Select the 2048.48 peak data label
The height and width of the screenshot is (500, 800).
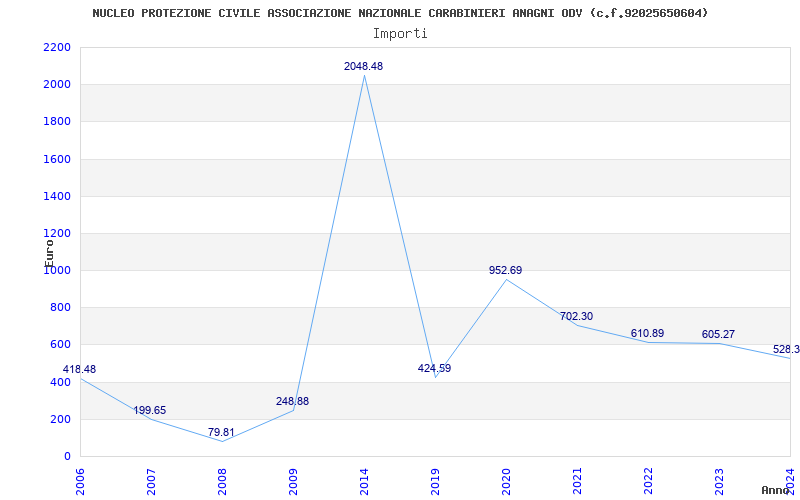363,66
